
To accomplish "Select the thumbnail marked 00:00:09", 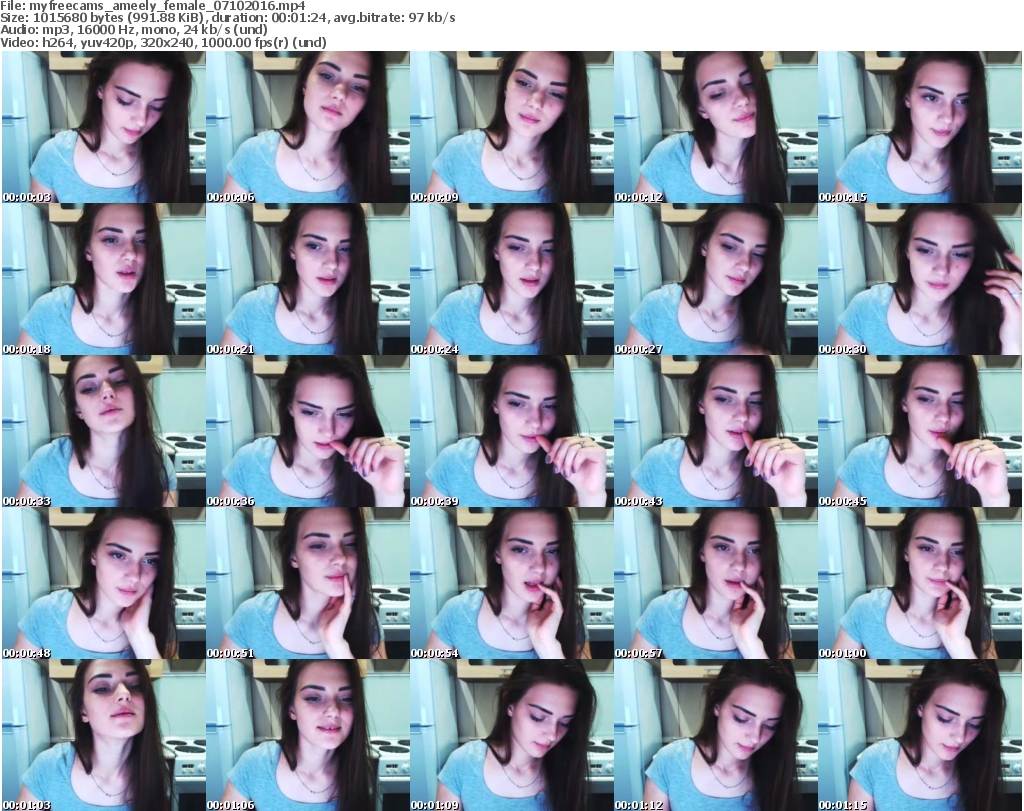I will click(x=511, y=127).
